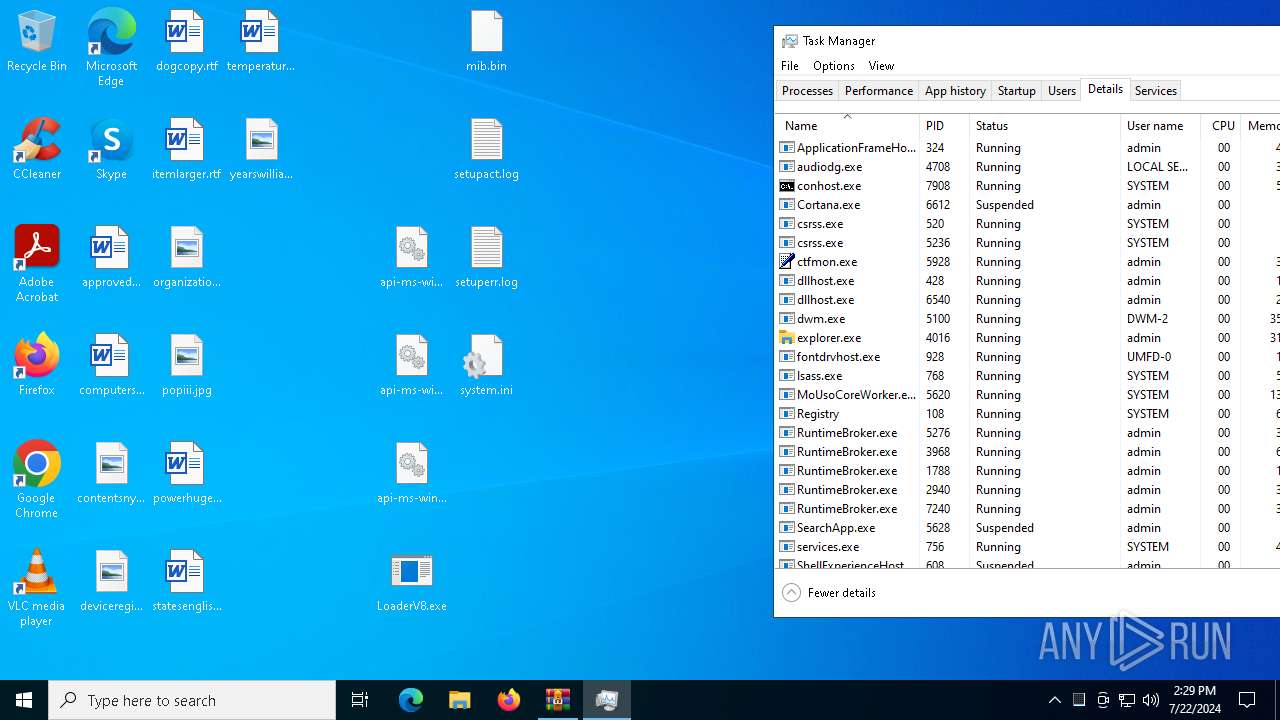
Task: Select the LoaderV8.exe desktop icon
Action: 411,582
